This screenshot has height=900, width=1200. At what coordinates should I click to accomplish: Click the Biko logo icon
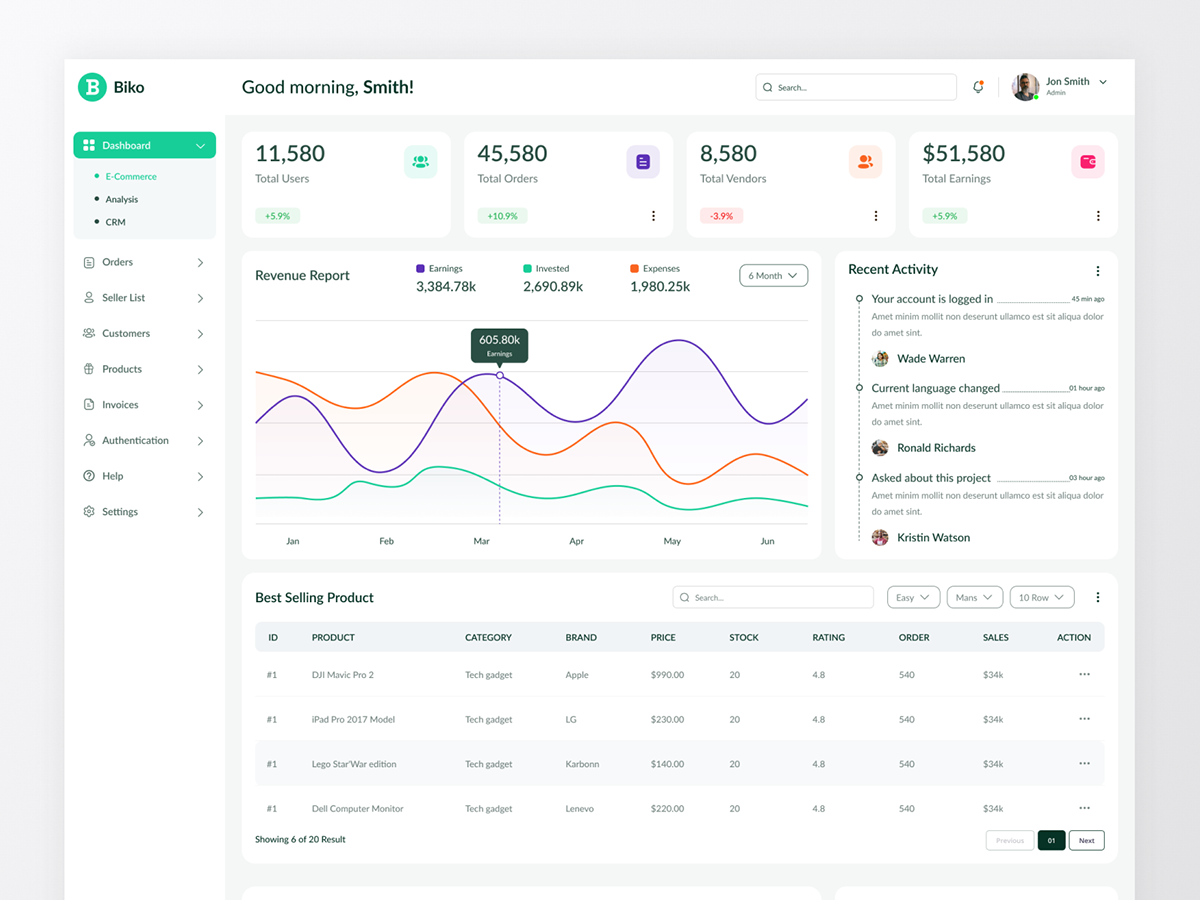pyautogui.click(x=92, y=87)
